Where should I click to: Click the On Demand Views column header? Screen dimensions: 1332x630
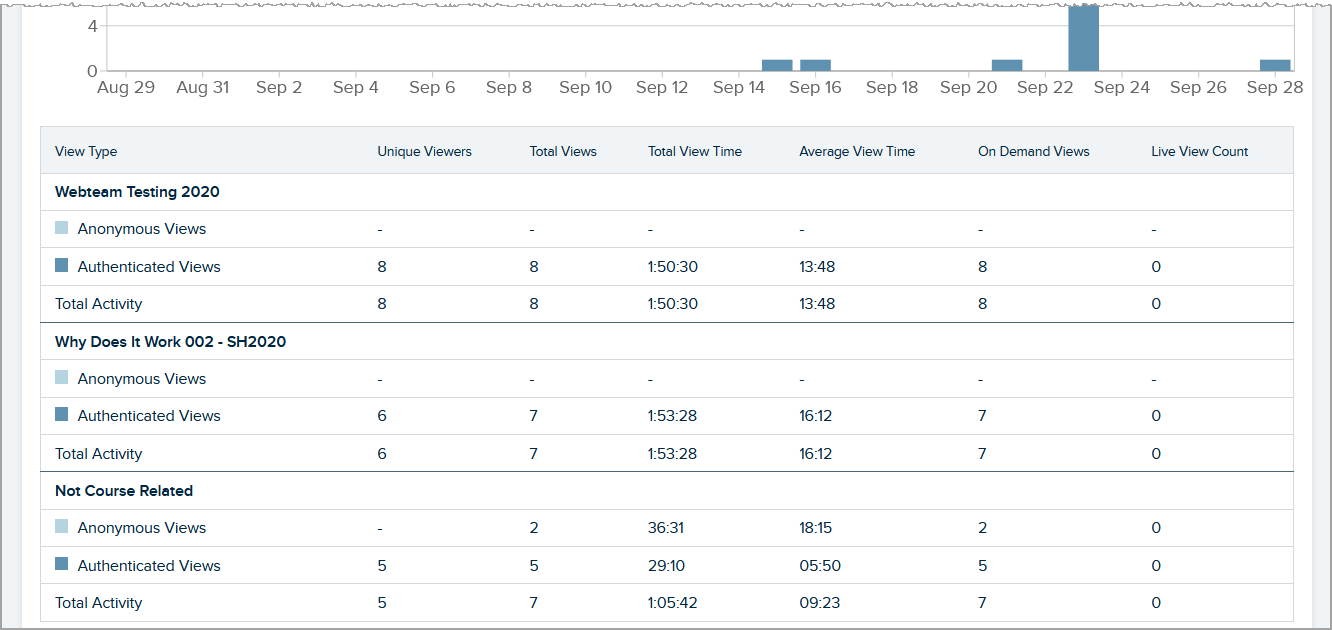pos(1033,152)
